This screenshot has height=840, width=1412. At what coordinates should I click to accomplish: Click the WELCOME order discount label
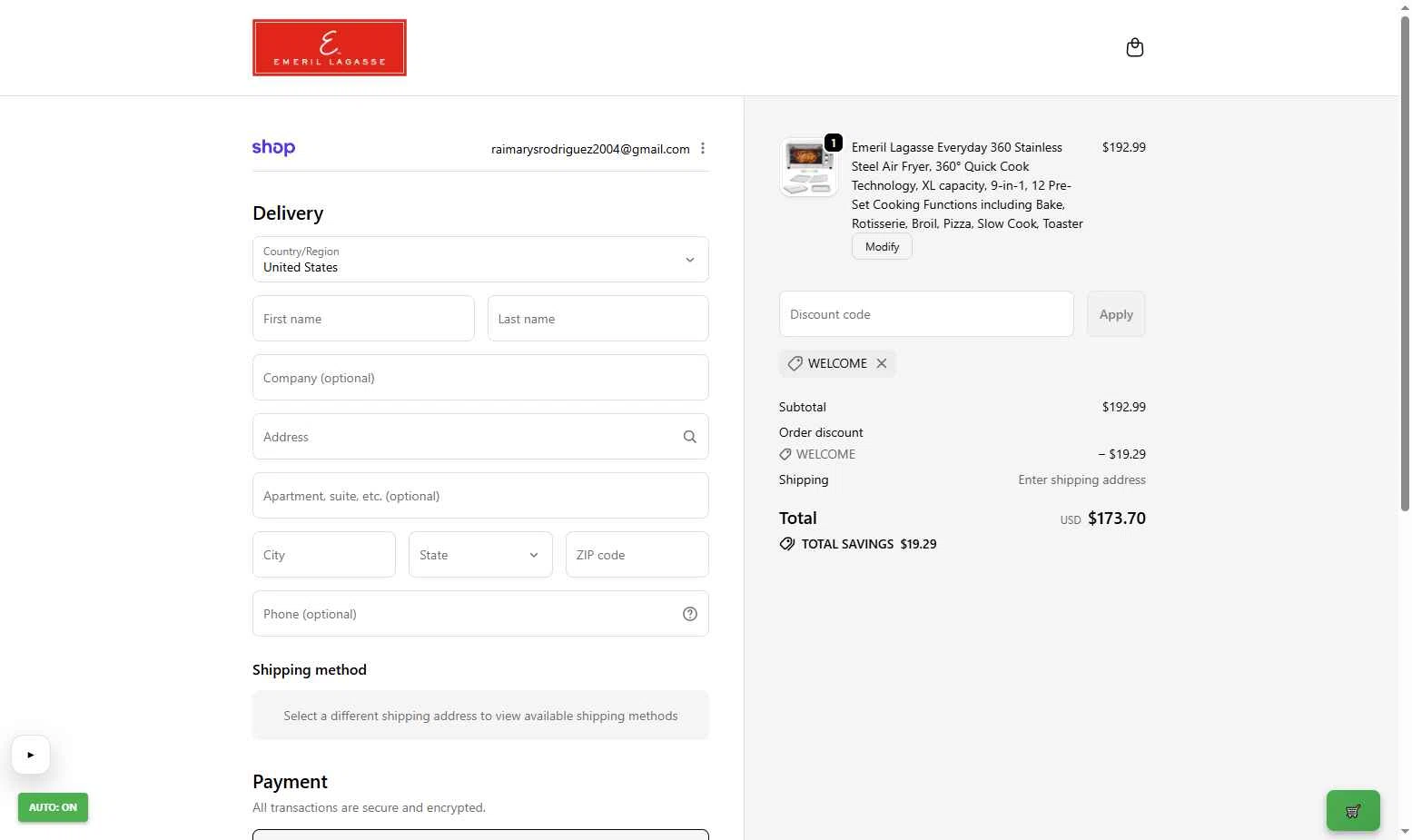(825, 454)
